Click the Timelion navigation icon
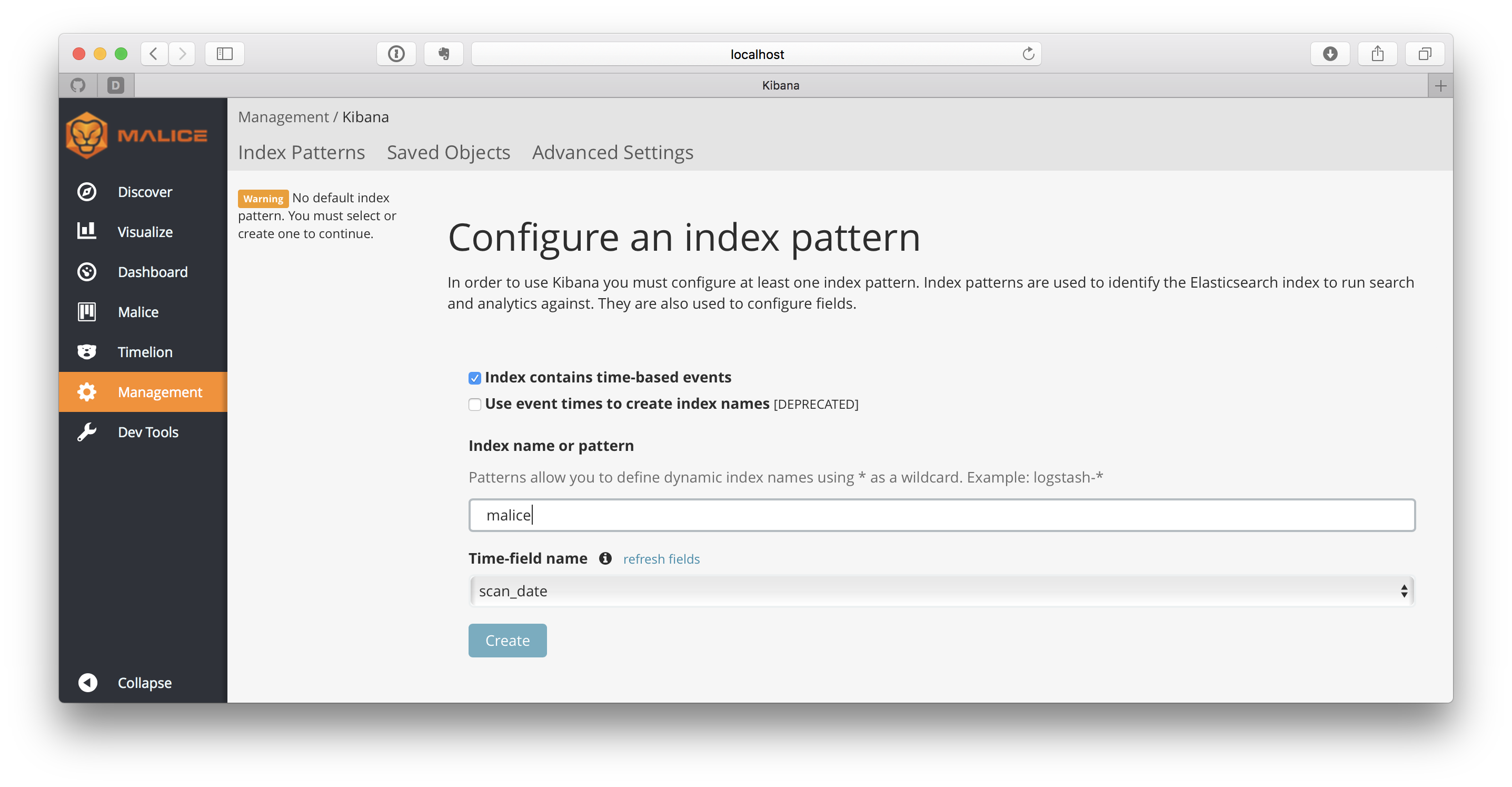1512x787 pixels. [87, 351]
